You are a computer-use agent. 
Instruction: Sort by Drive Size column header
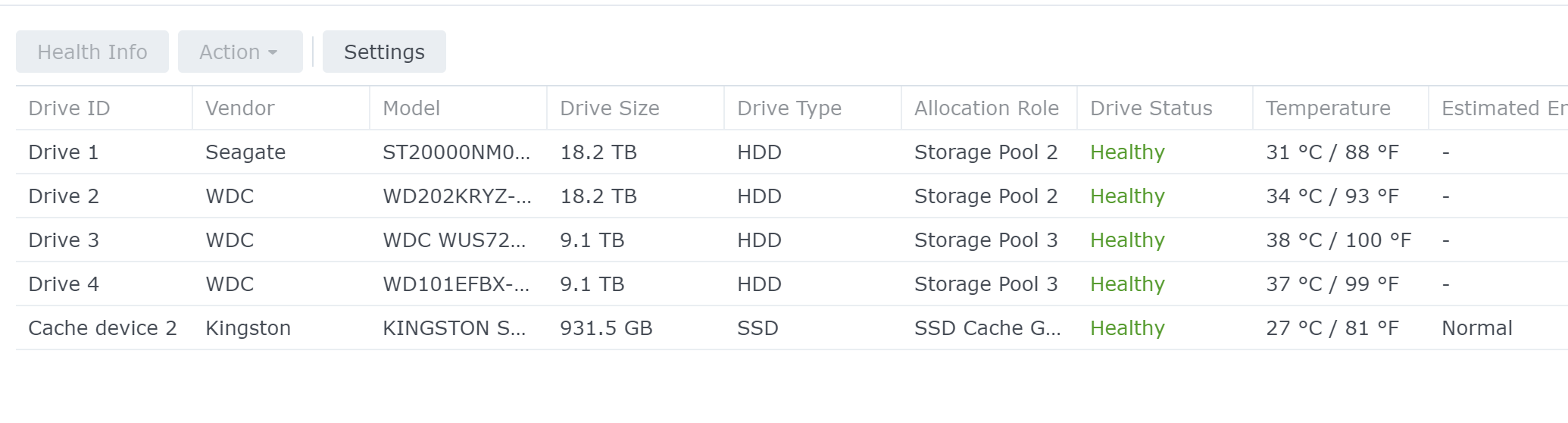point(610,108)
